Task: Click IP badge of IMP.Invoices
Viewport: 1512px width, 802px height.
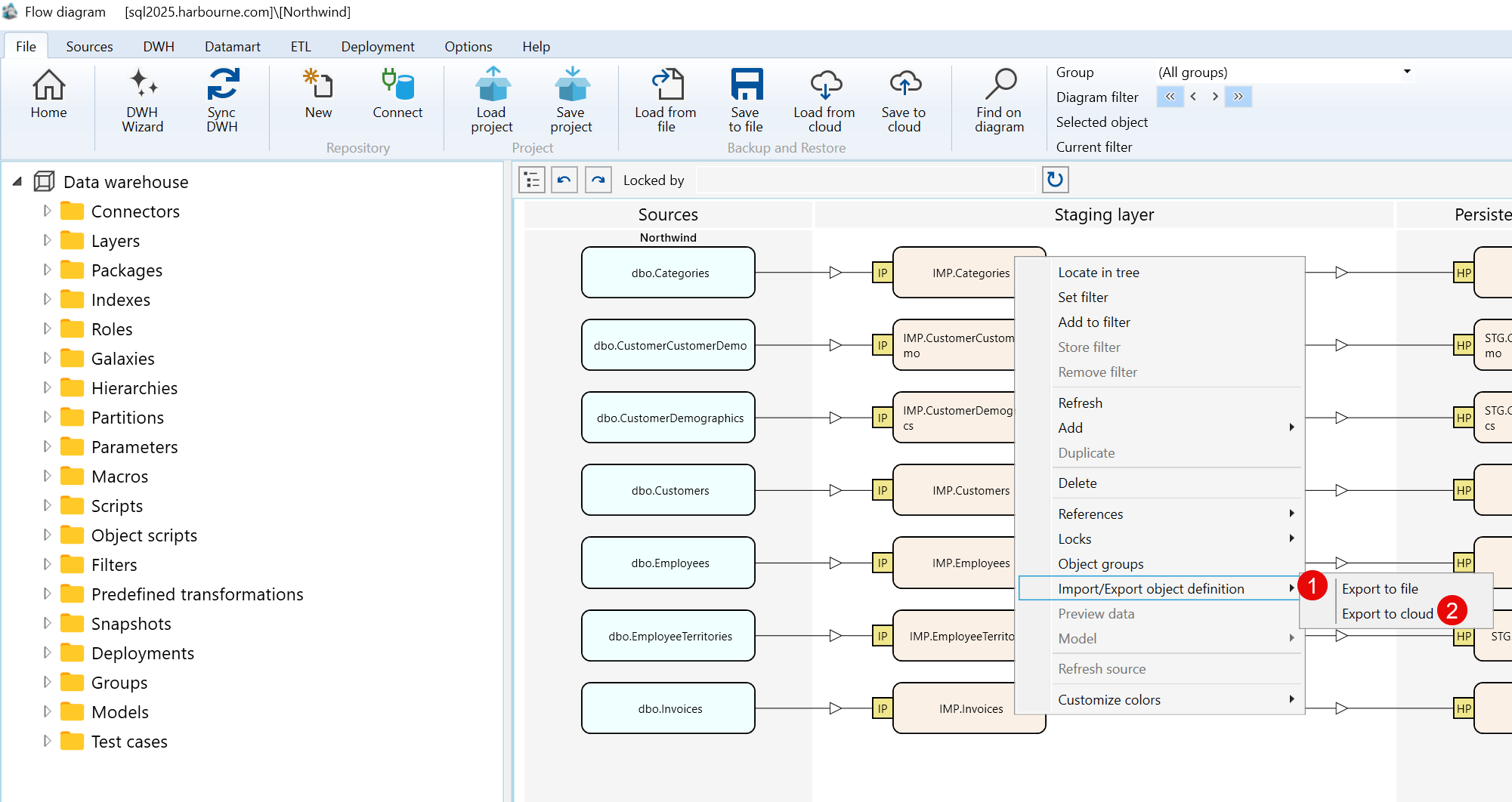Action: [x=882, y=708]
